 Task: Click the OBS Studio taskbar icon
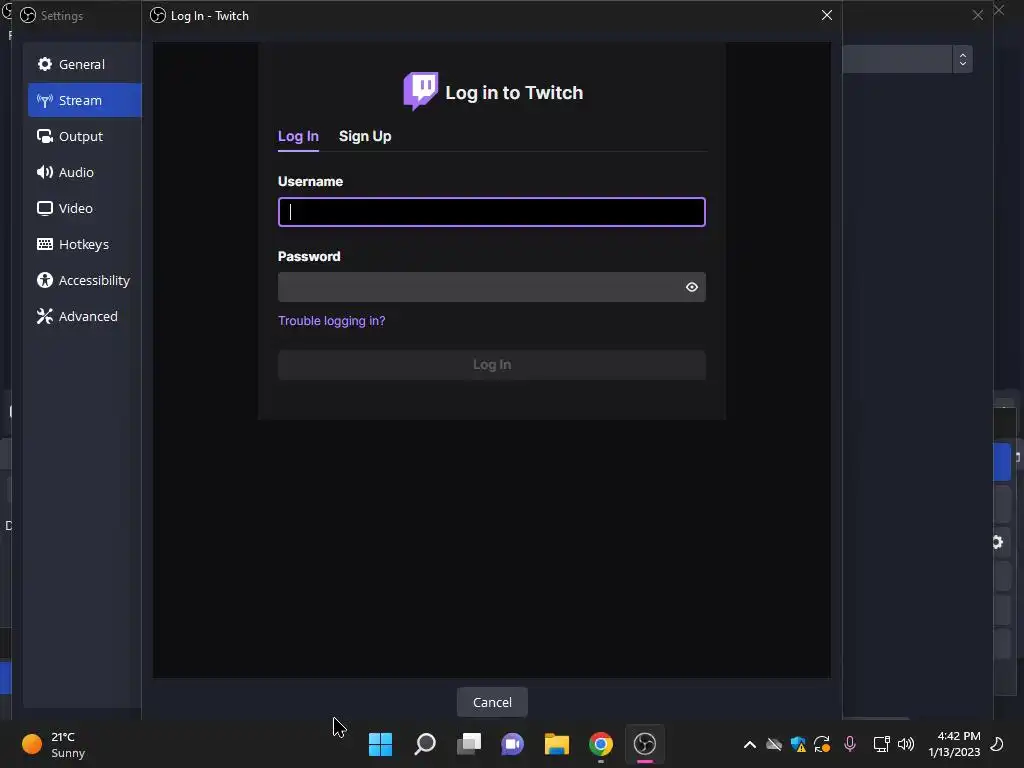click(645, 743)
